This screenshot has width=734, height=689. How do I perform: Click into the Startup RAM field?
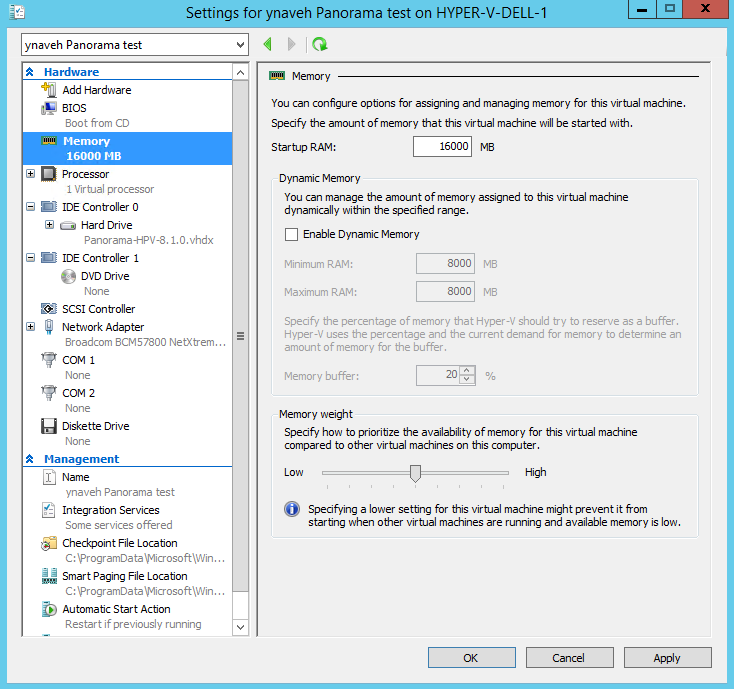442,147
